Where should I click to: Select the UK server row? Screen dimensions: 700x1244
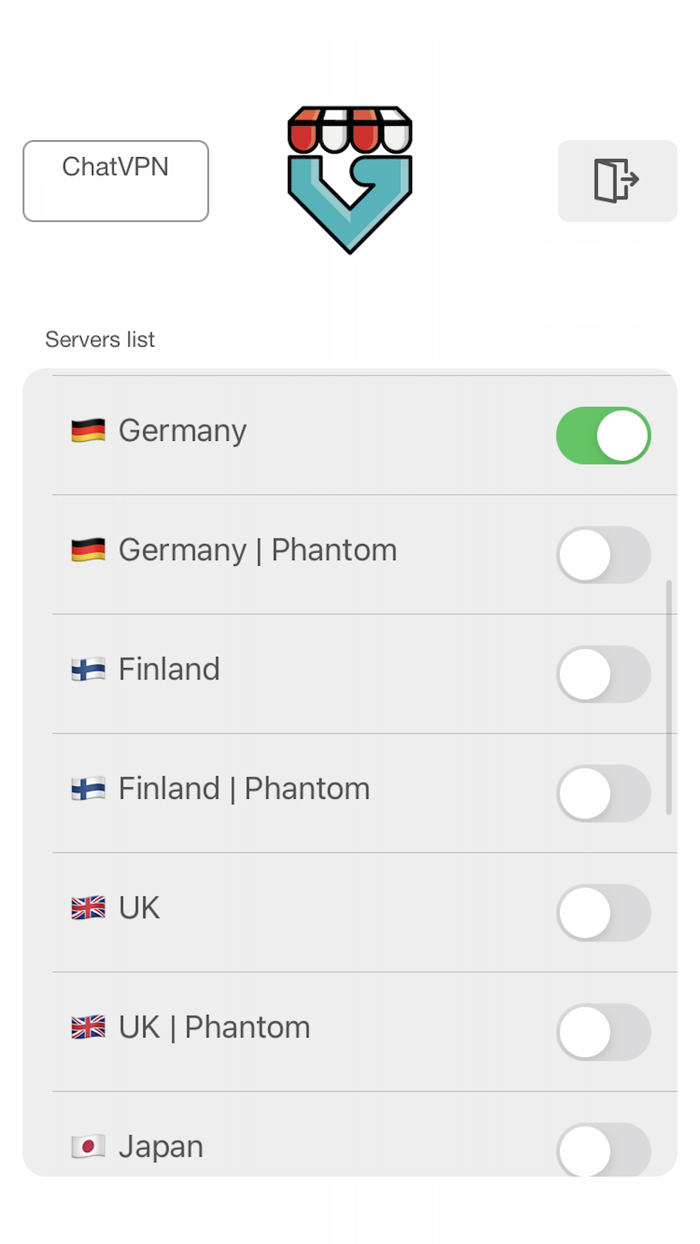(300, 908)
